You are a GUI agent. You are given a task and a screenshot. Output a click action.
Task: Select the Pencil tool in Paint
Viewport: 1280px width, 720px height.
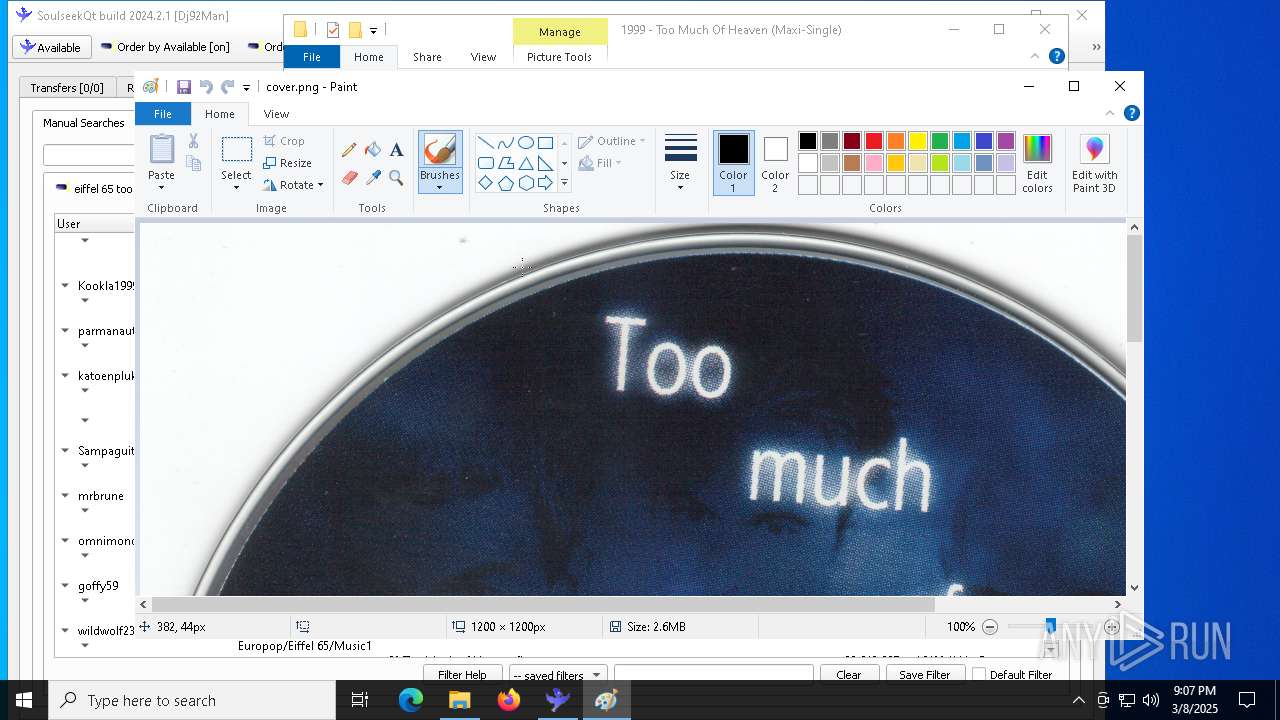(x=349, y=150)
